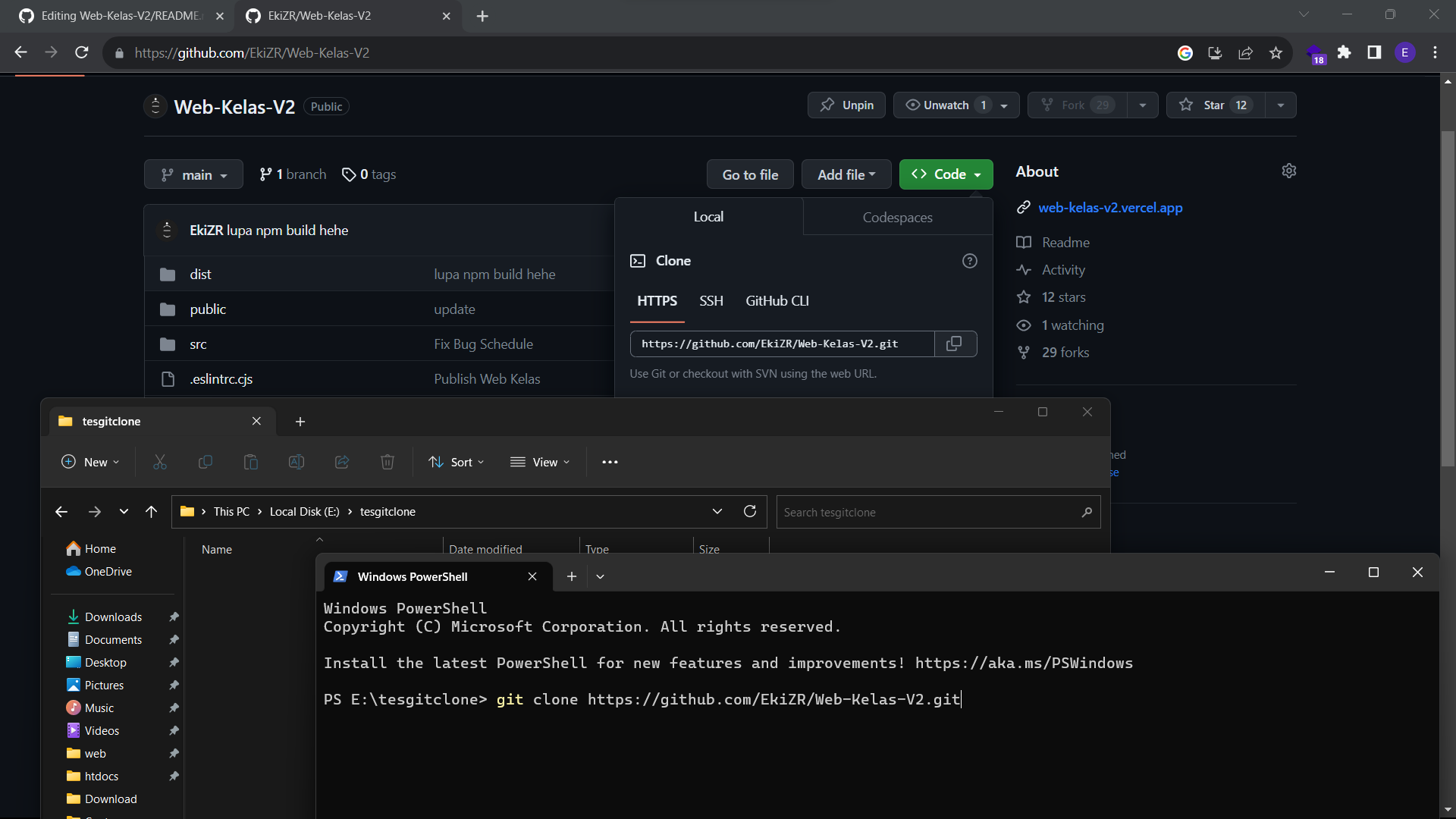Toggle Unpin on the repository

coord(846,105)
